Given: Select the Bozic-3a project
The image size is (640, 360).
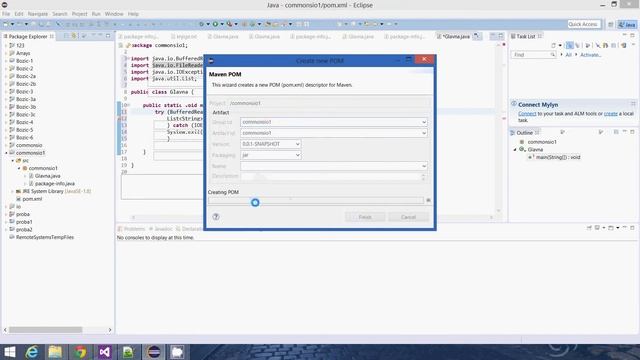Looking at the screenshot, I should 25,99.
